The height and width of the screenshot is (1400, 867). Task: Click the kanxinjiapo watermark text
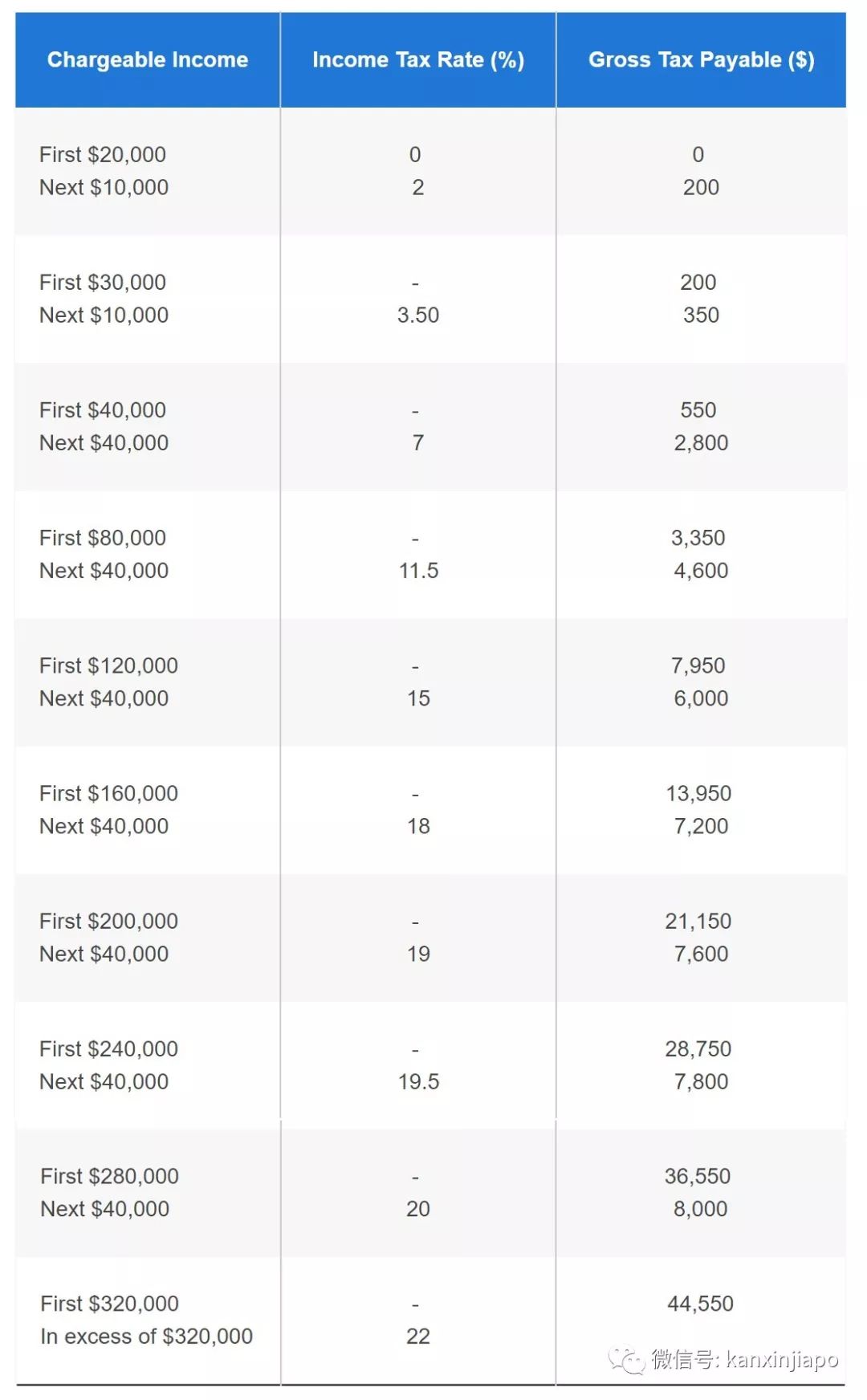coord(781,1360)
